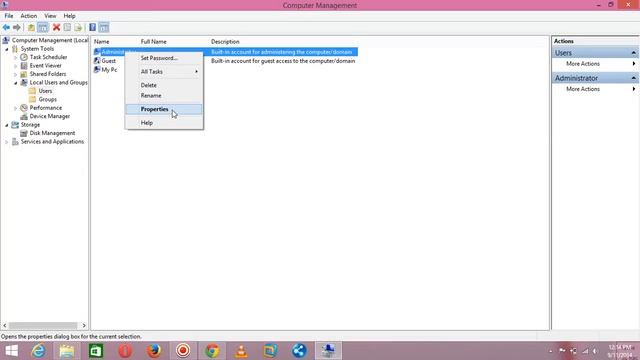640x360 pixels.
Task: Open File Explorer from the taskbar
Action: (x=67, y=351)
